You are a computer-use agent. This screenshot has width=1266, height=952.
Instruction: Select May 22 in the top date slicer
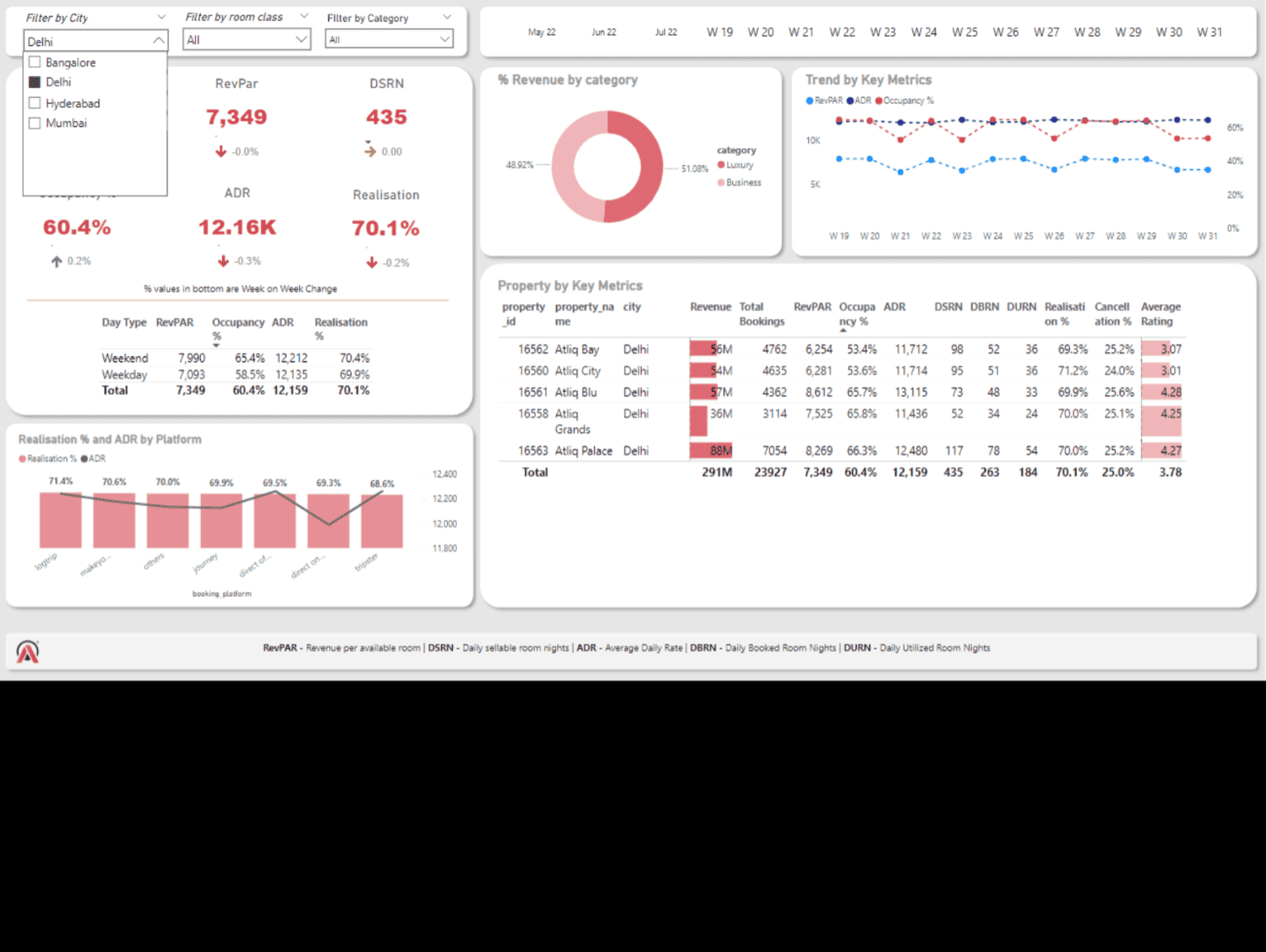542,33
